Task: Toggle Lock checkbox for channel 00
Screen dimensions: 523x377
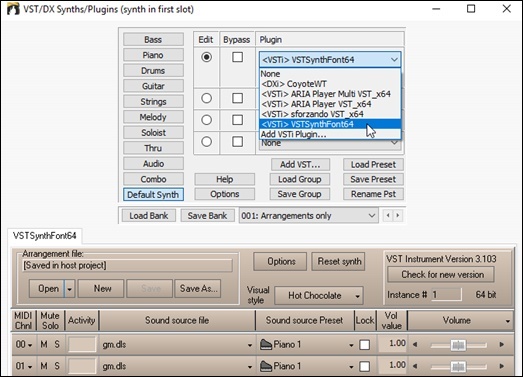Action: (365, 345)
